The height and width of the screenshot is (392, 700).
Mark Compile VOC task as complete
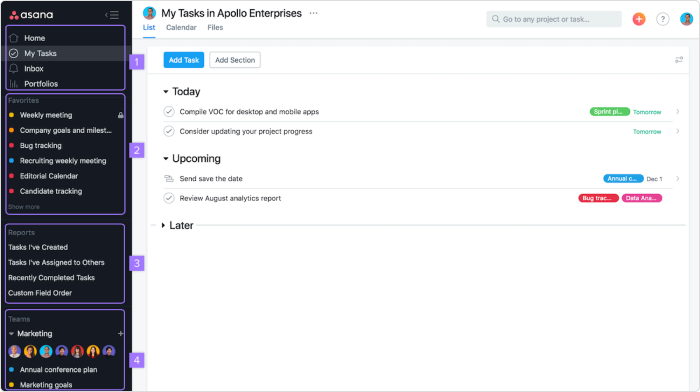pos(169,112)
